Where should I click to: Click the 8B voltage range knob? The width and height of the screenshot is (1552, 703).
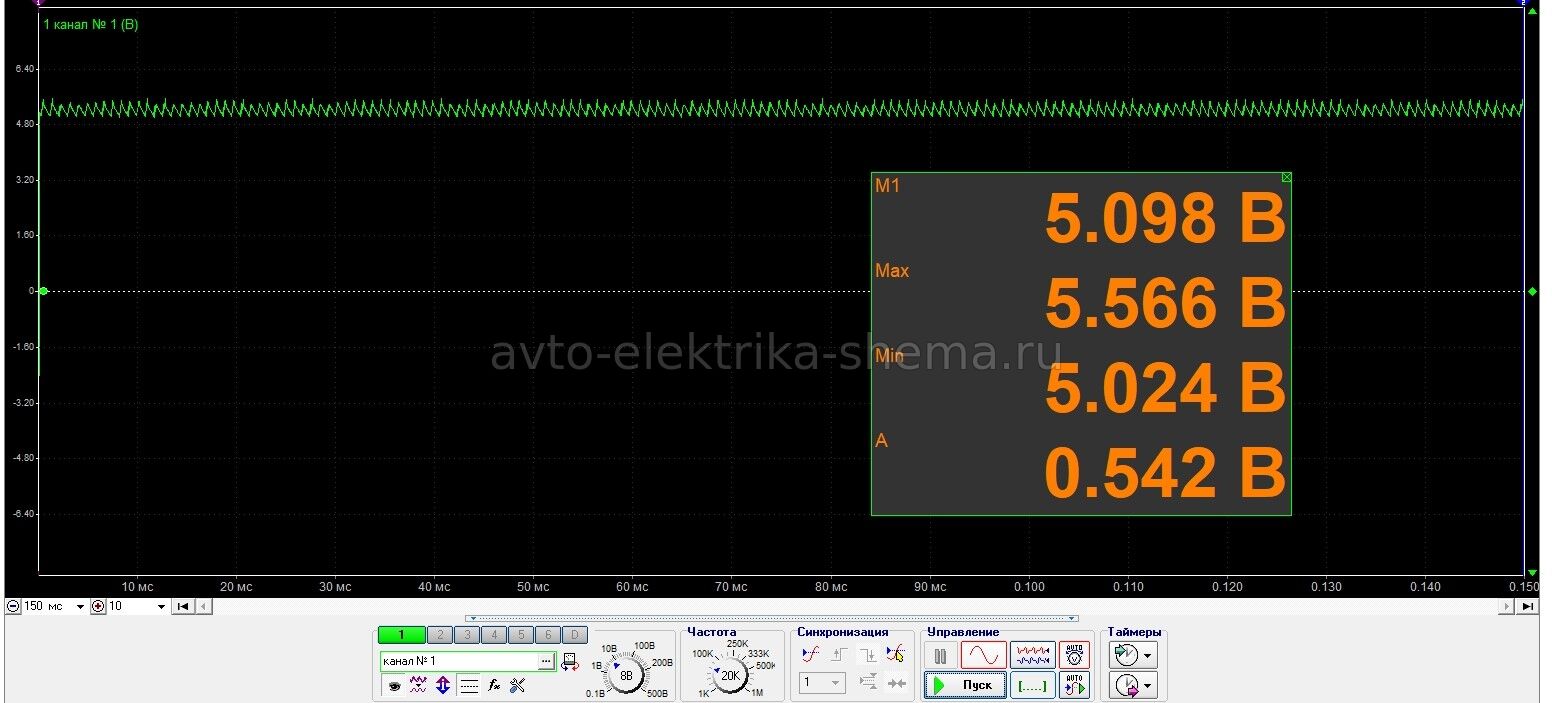[x=627, y=675]
